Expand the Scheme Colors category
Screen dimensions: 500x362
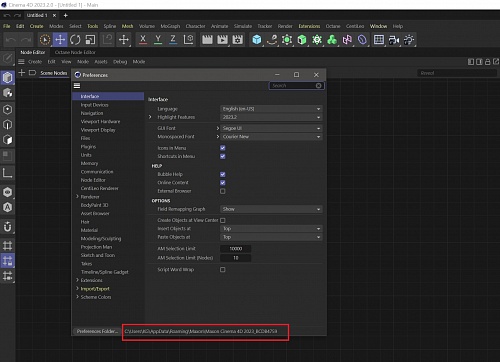pyautogui.click(x=77, y=297)
